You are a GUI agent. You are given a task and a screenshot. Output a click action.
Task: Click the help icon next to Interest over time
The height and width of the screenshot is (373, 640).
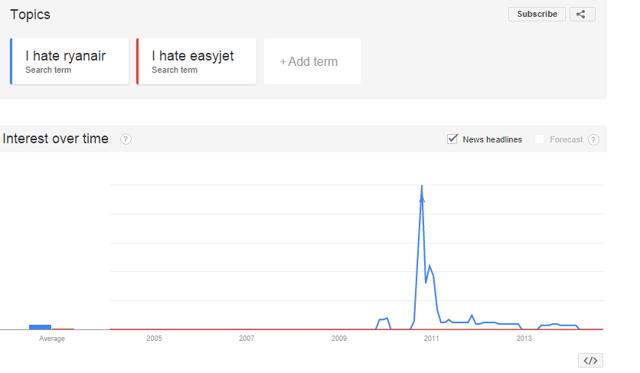click(x=126, y=139)
